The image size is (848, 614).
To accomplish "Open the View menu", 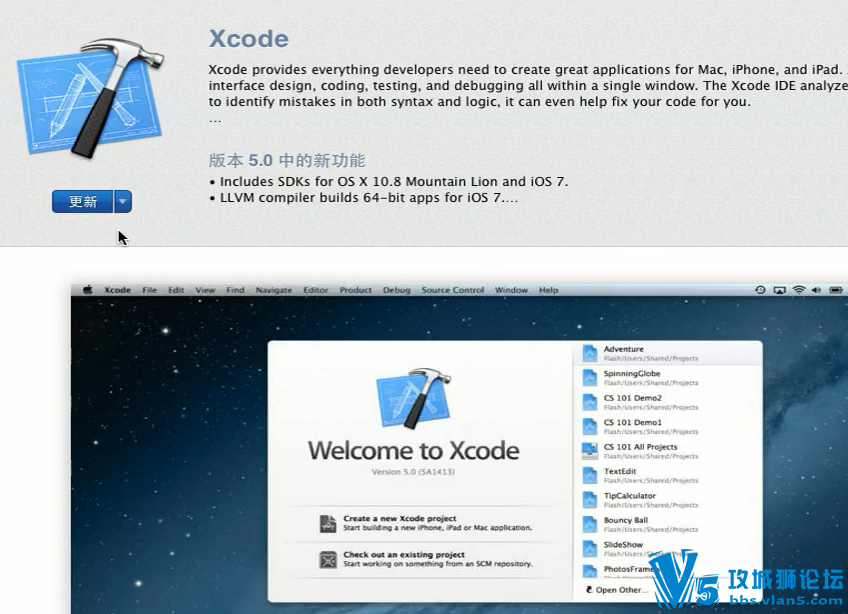I will (x=206, y=290).
